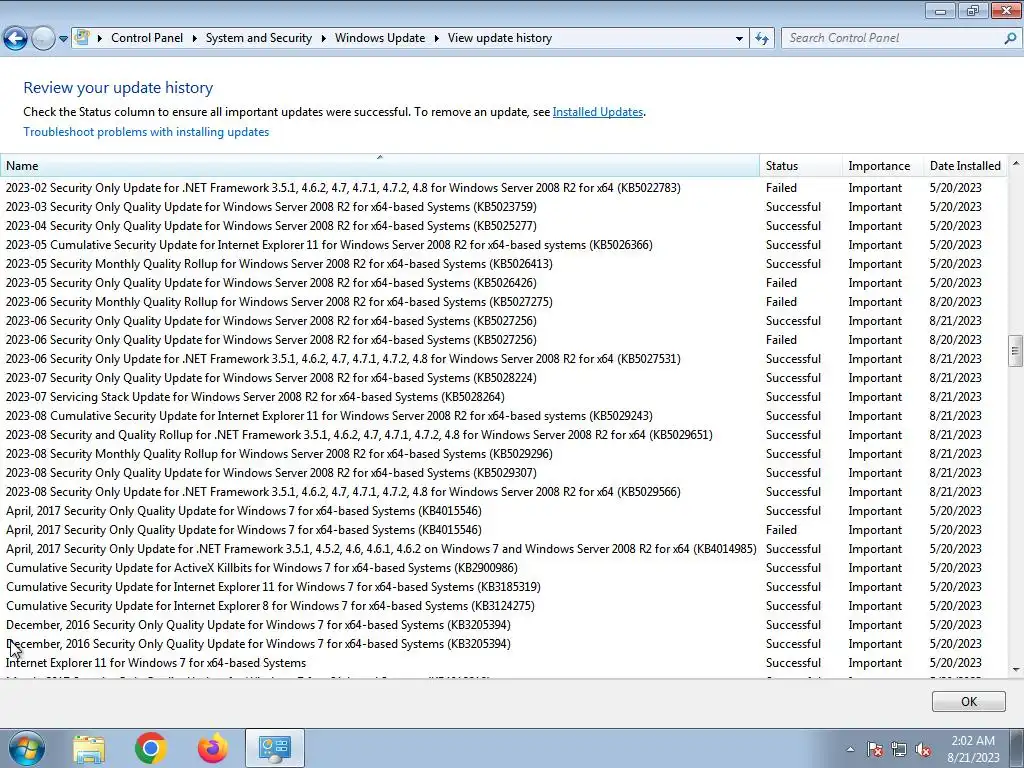
Task: Select update KB5023759 row
Action: [504, 207]
